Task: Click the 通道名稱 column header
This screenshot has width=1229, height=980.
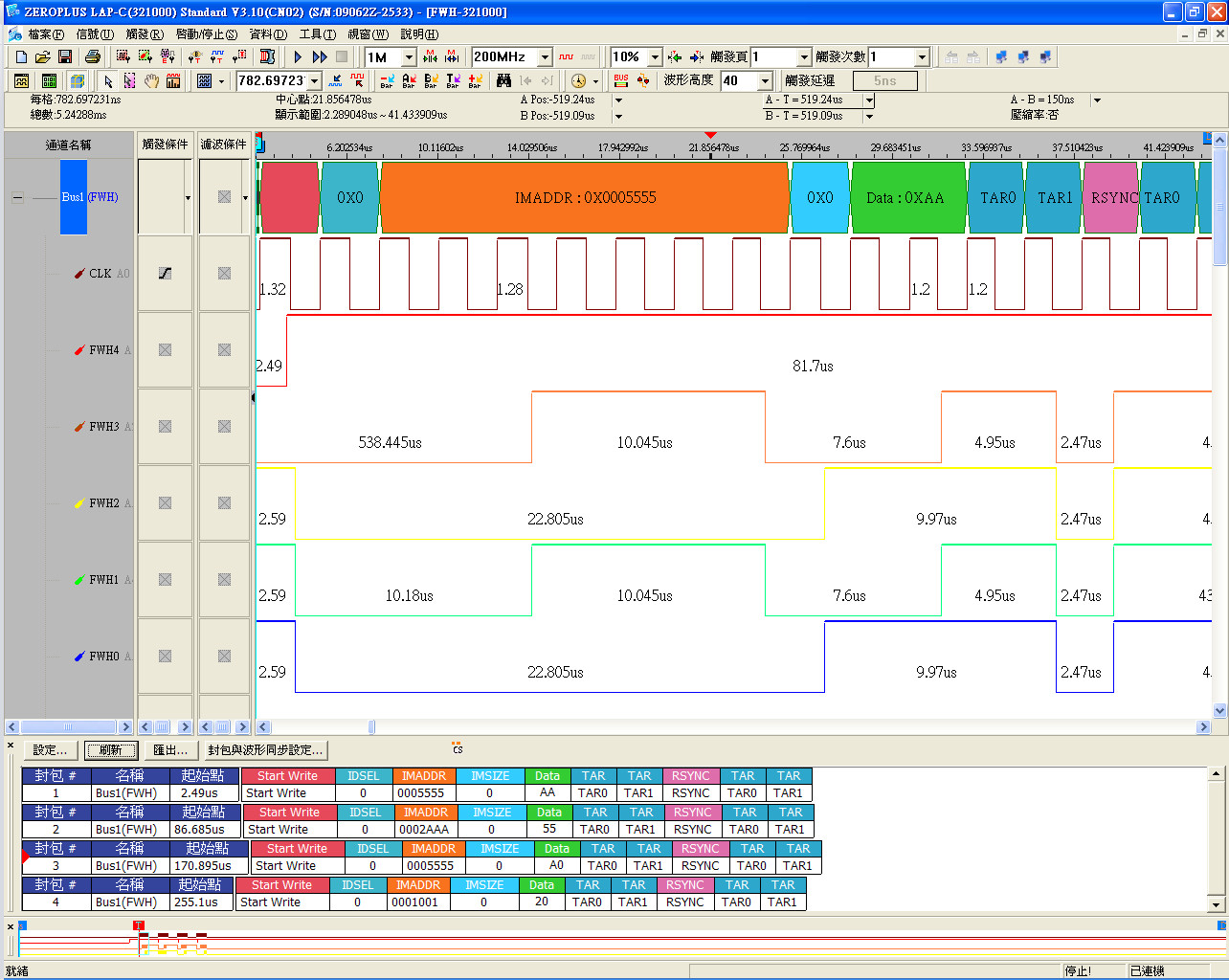Action: click(69, 145)
